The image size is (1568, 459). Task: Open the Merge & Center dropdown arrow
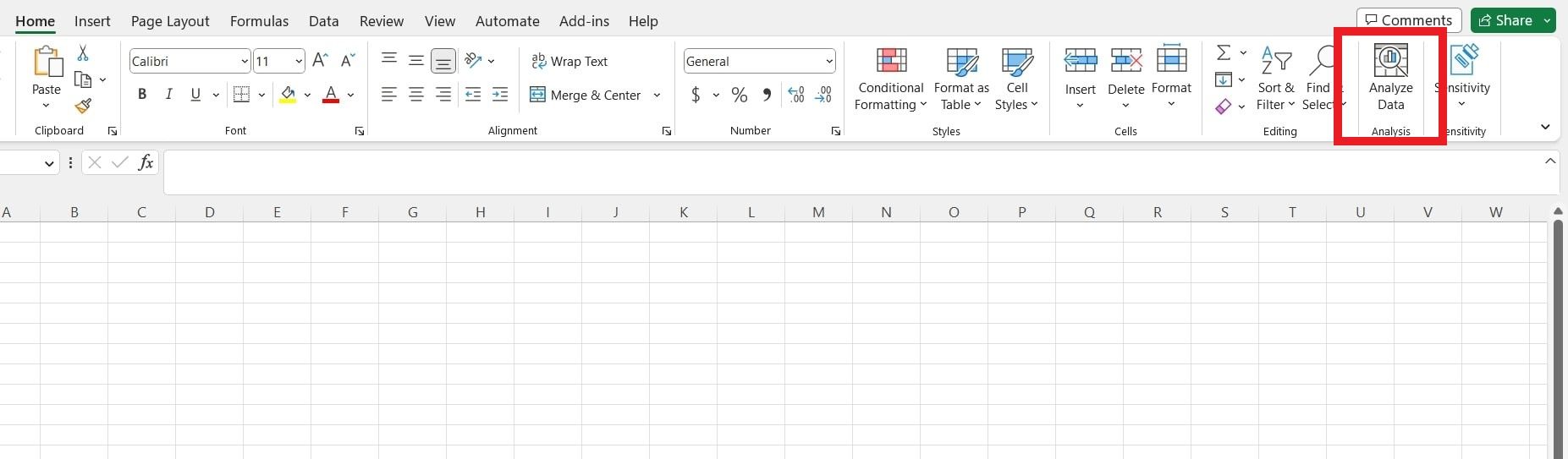(657, 96)
